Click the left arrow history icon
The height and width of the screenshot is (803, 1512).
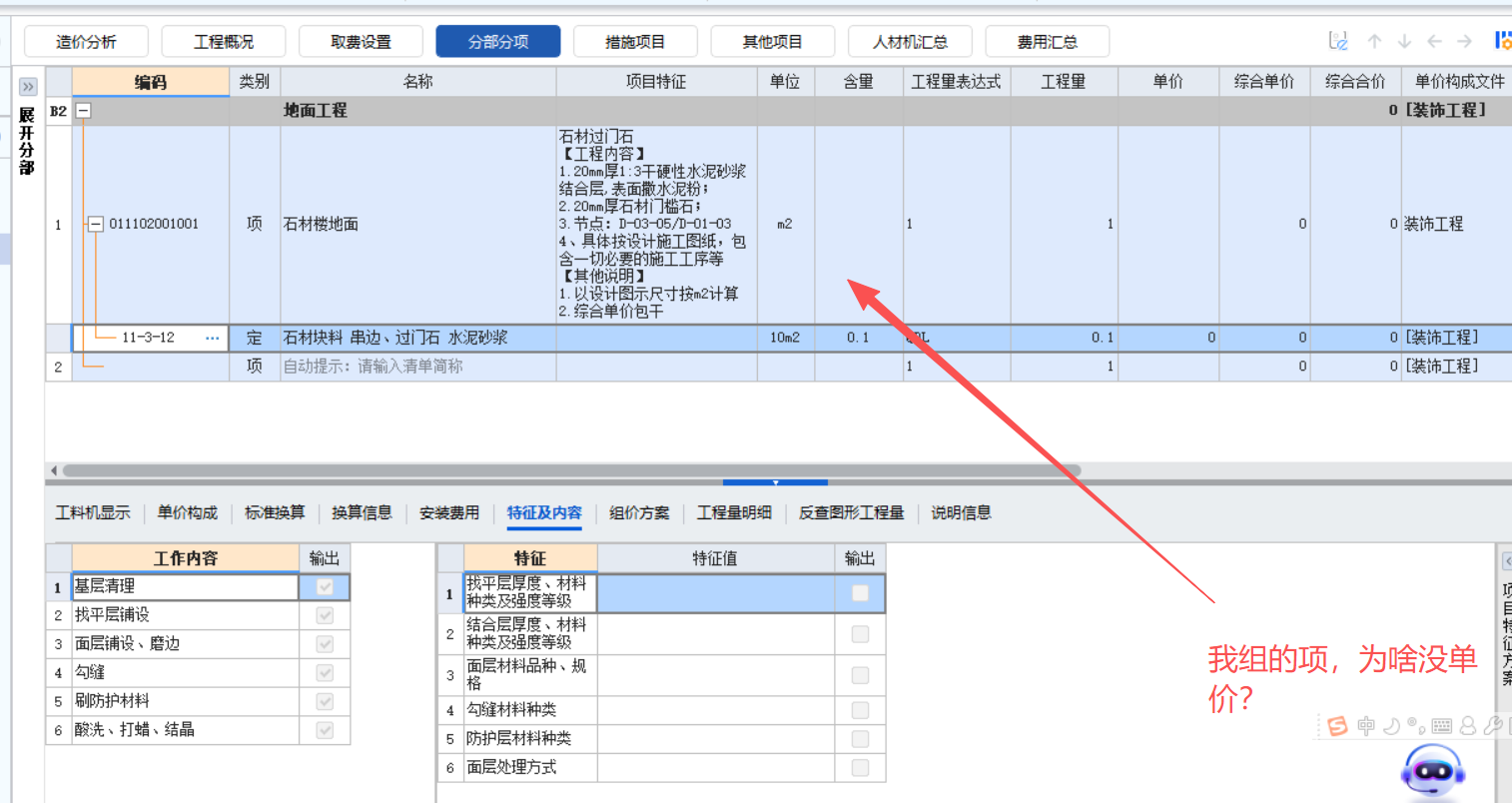pyautogui.click(x=1434, y=41)
